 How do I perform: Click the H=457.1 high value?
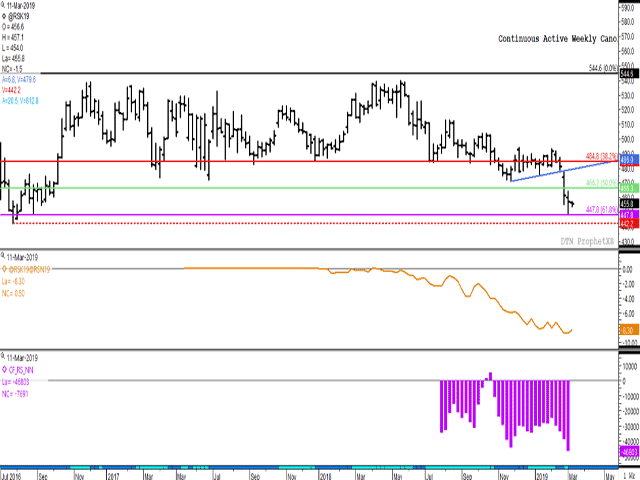point(13,38)
